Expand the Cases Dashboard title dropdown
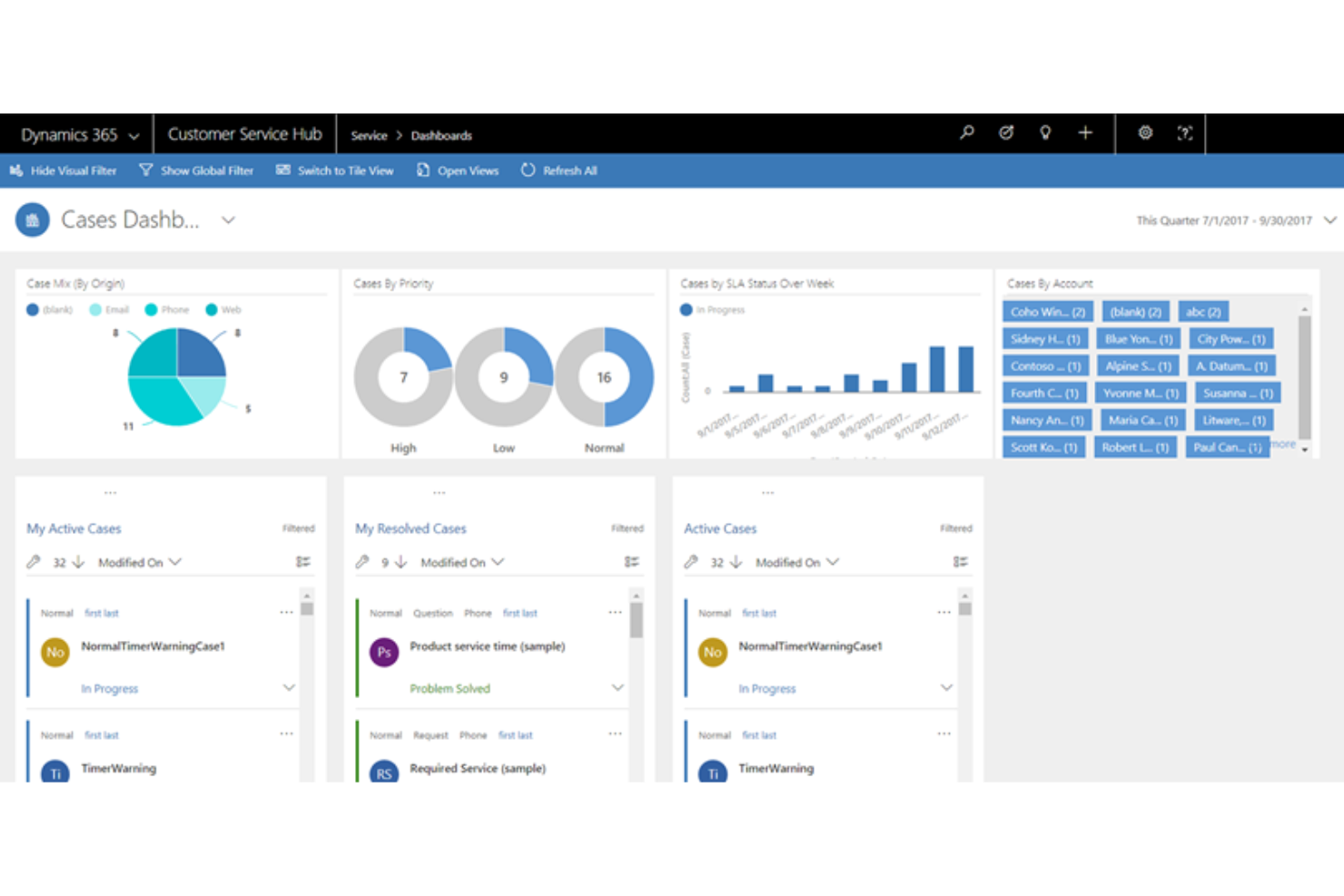1344x896 pixels. click(x=227, y=220)
